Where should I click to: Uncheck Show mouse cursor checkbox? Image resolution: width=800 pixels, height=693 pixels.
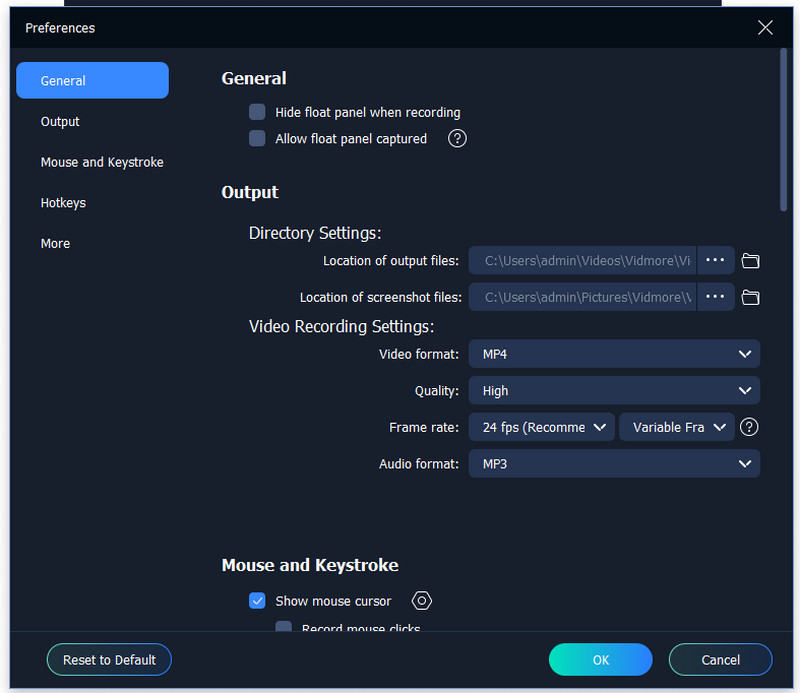[x=257, y=601]
